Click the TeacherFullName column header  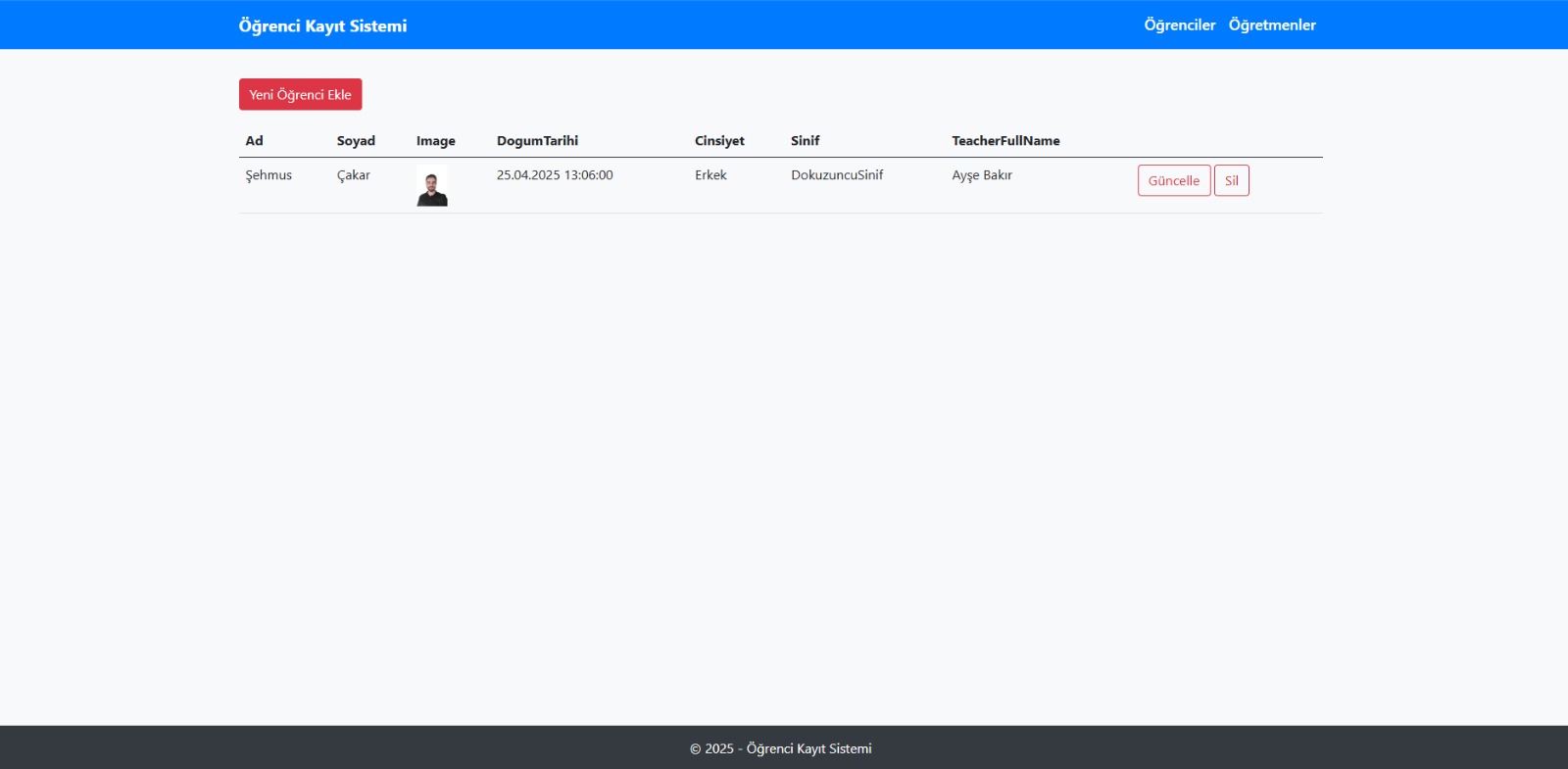(1005, 141)
